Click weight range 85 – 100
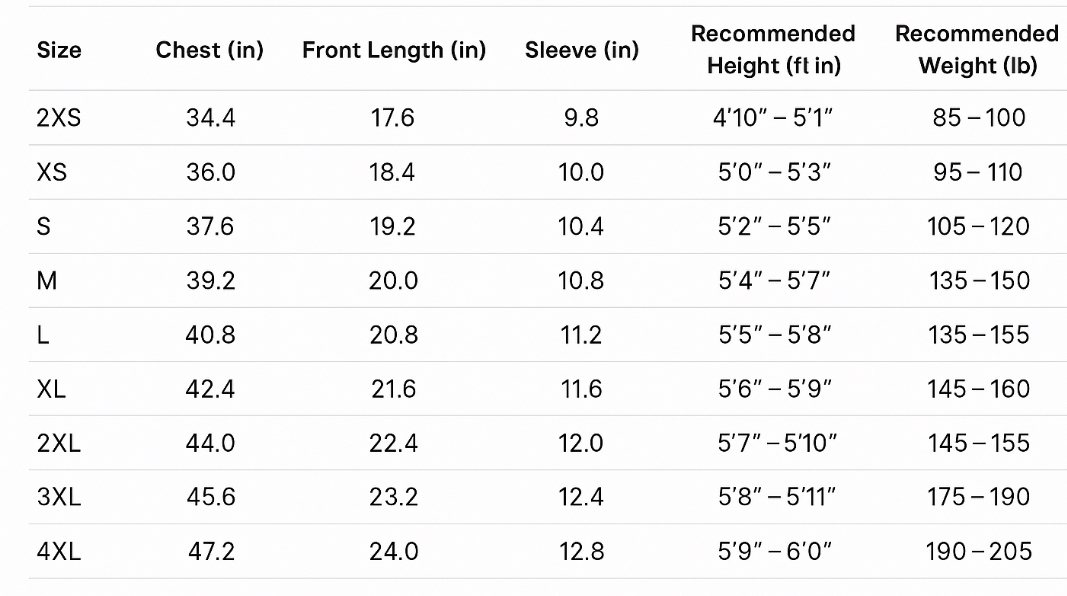This screenshot has height=596, width=1067. point(977,118)
